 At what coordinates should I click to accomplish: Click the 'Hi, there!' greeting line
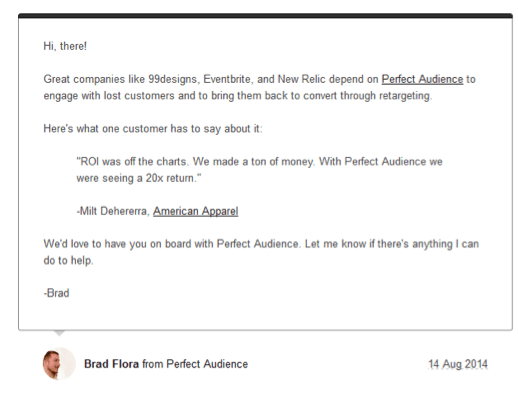tap(65, 46)
